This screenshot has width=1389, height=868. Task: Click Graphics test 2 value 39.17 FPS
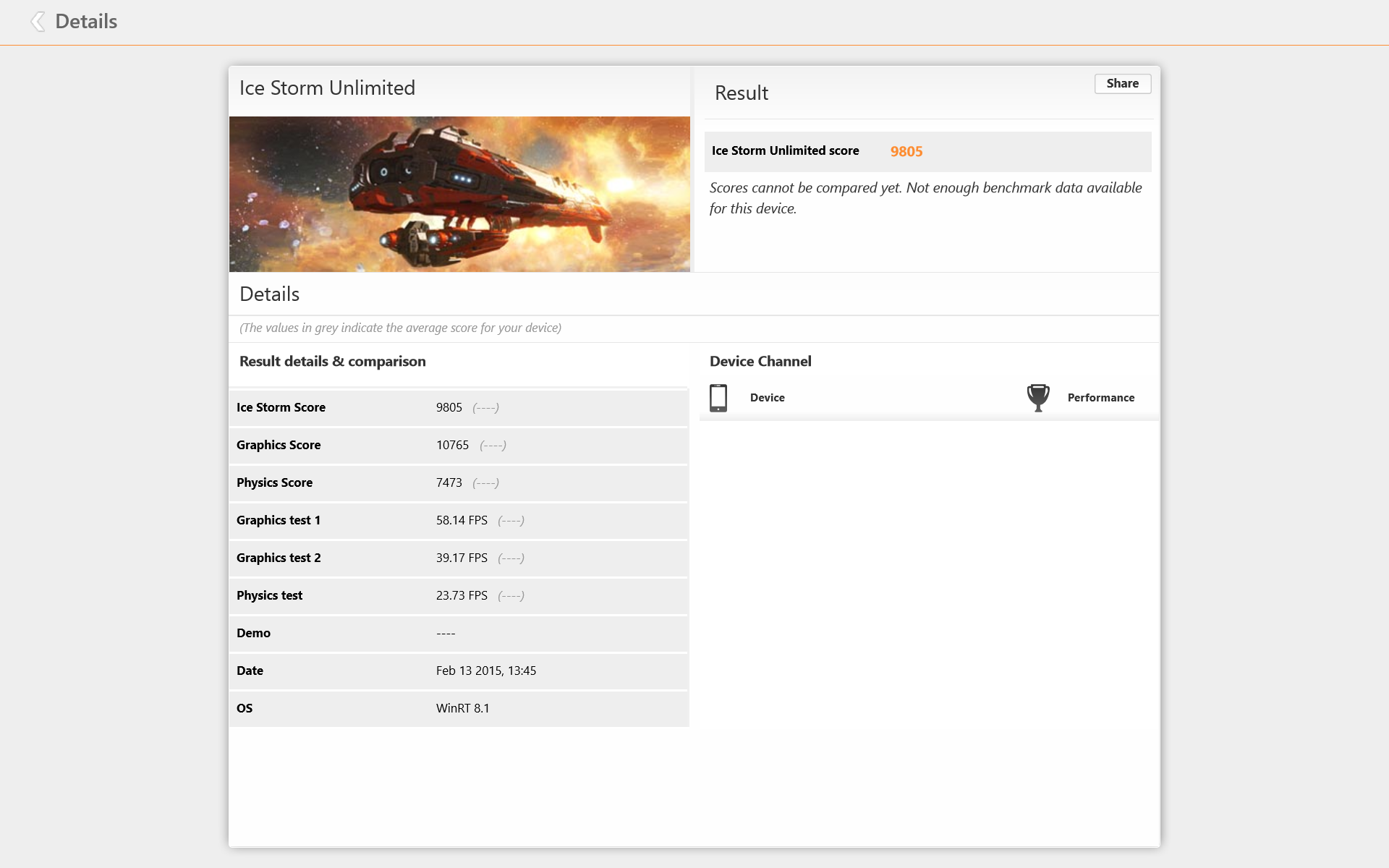click(x=462, y=558)
